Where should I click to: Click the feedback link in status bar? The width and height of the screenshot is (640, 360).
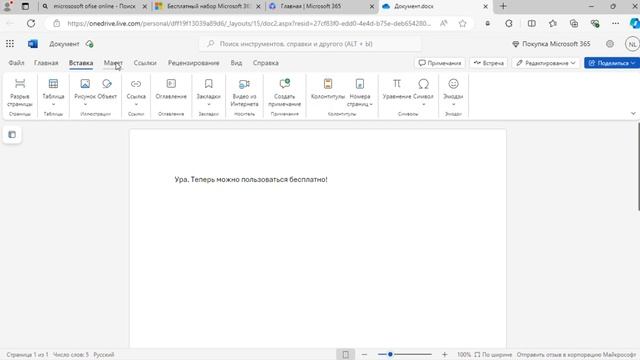click(576, 355)
